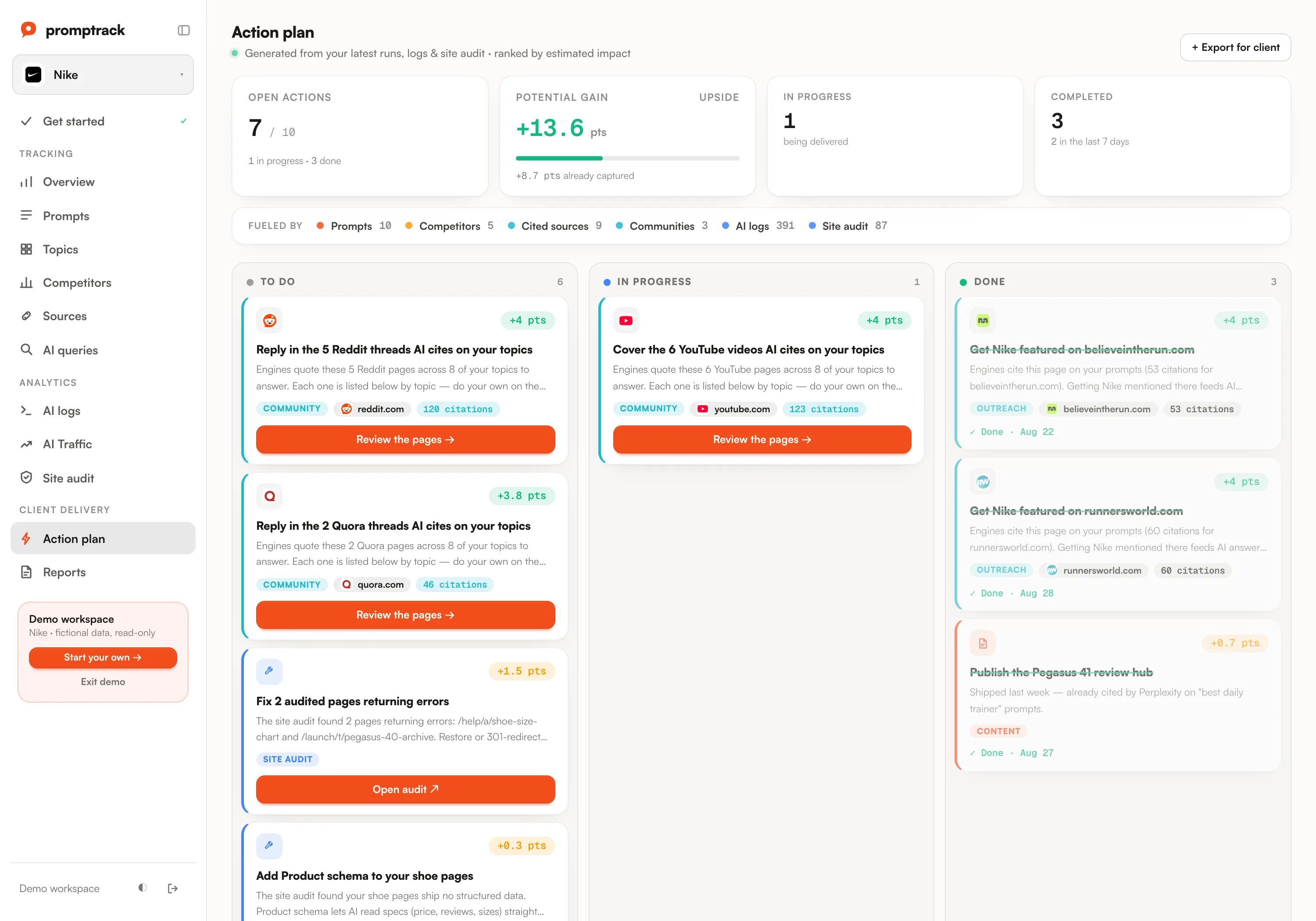1316x921 pixels.
Task: Click the Open Actions summary card
Action: (x=360, y=136)
